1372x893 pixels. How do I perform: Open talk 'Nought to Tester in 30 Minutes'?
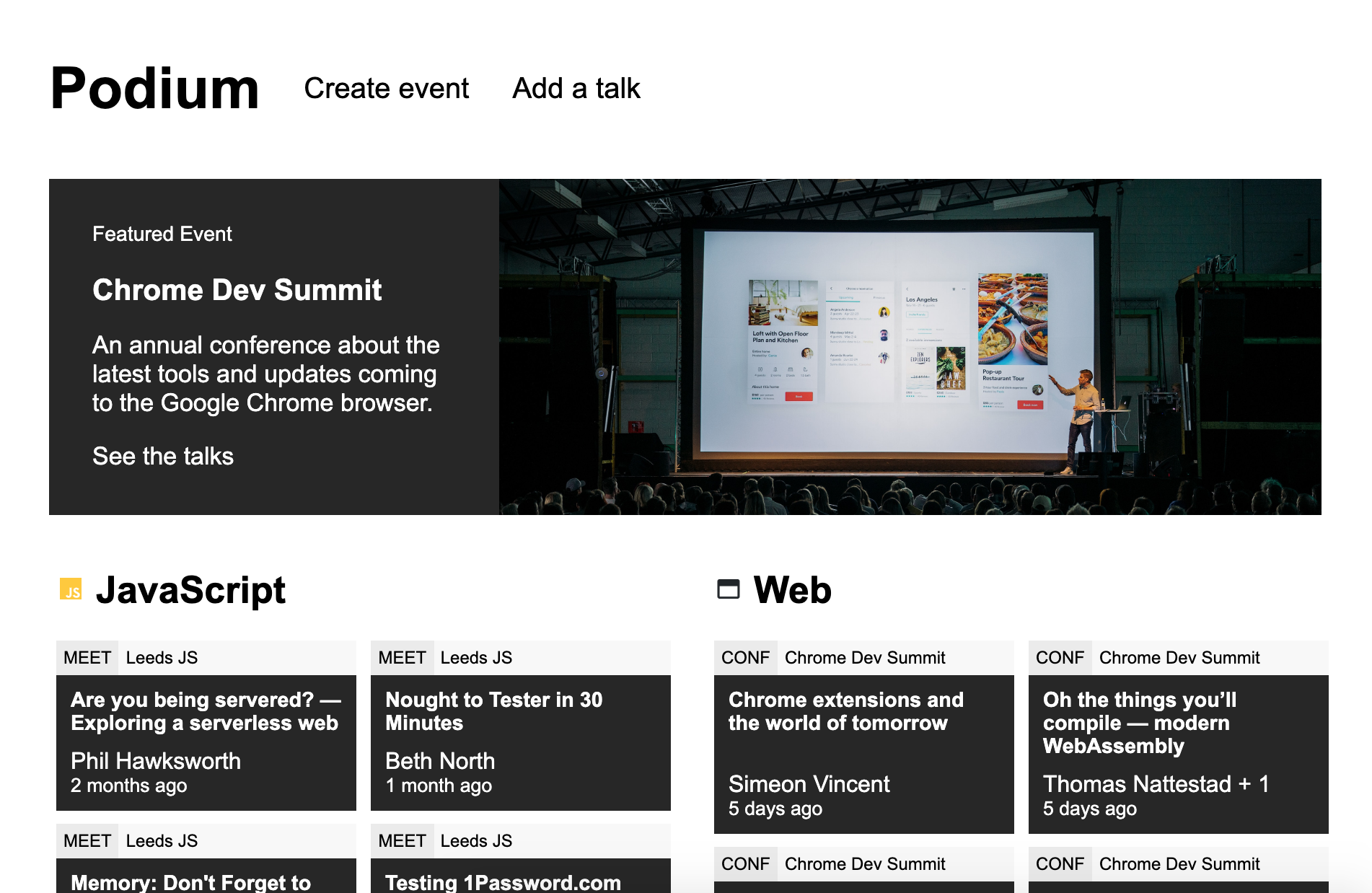[x=494, y=711]
